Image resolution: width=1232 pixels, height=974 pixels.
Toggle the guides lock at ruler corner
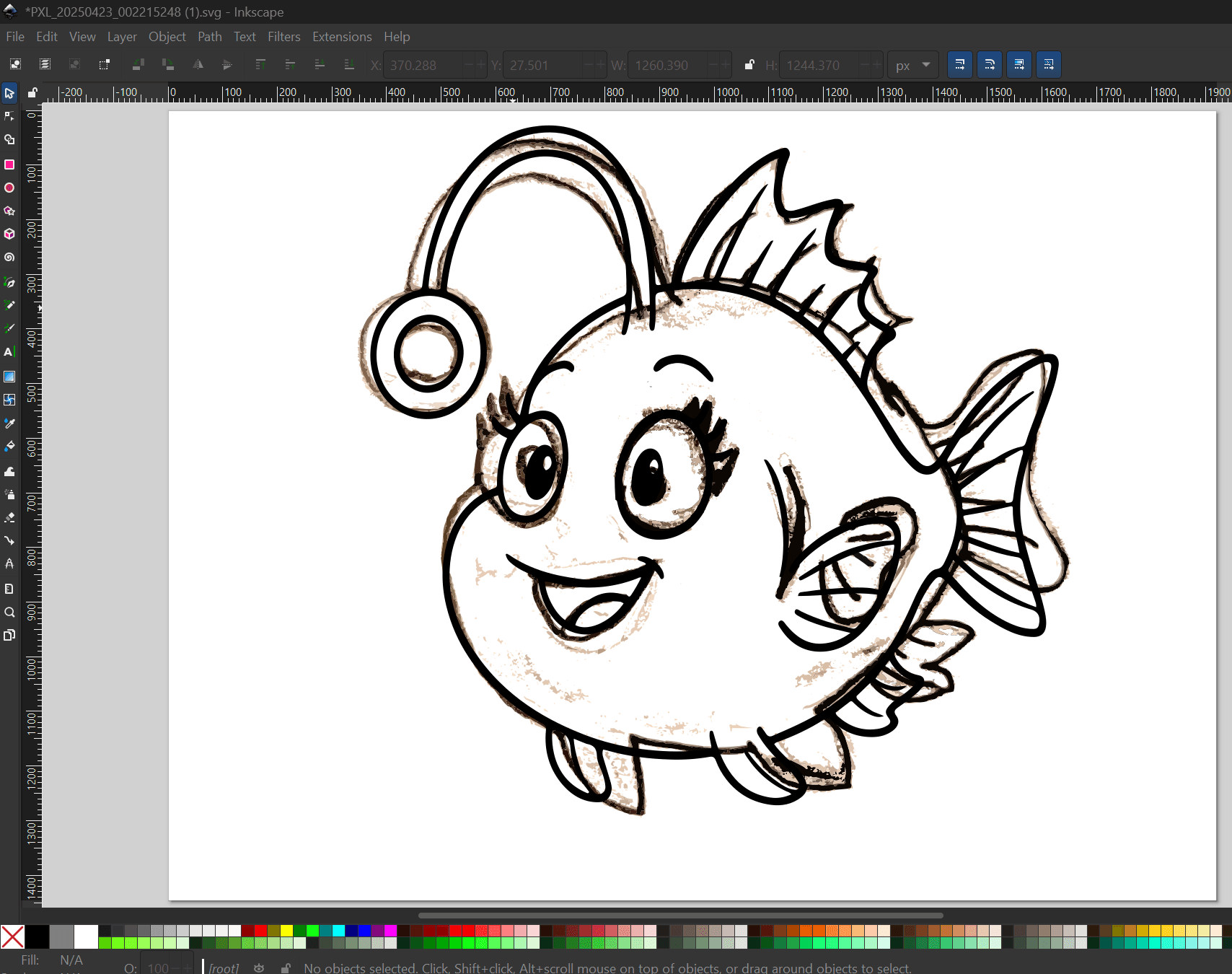pos(32,92)
